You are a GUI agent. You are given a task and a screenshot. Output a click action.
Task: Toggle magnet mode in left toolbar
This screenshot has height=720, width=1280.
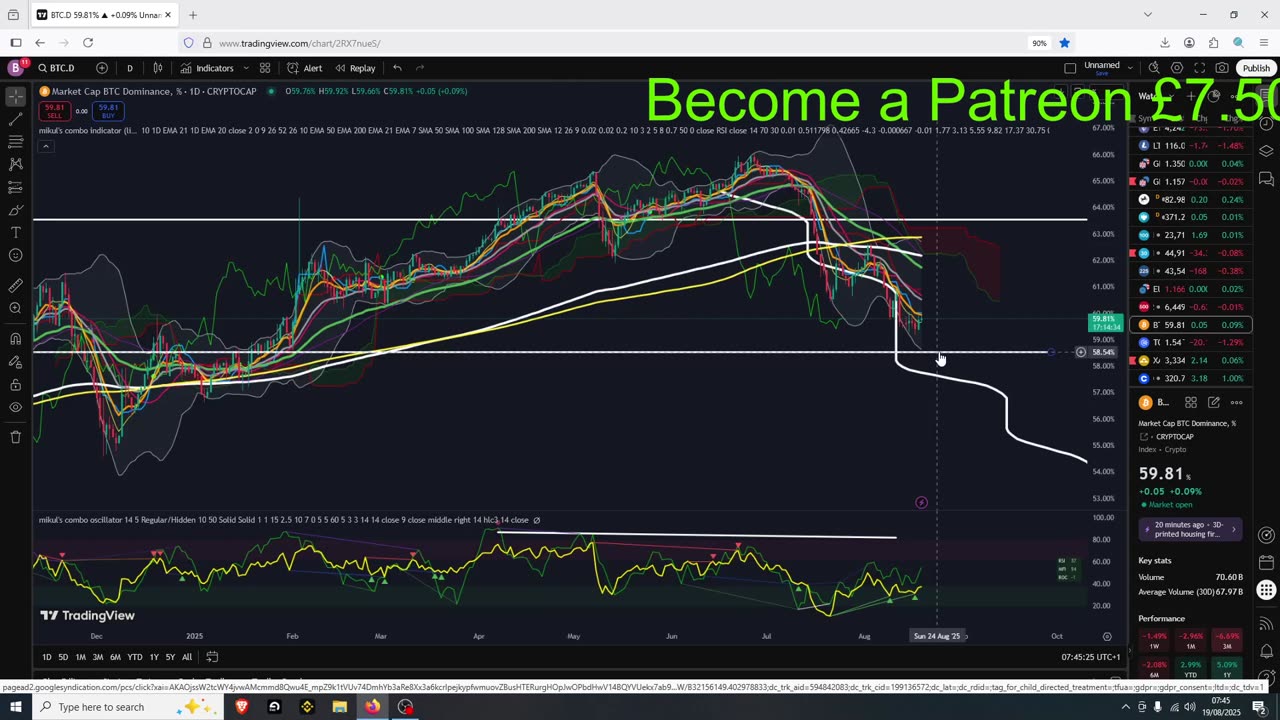(x=16, y=339)
